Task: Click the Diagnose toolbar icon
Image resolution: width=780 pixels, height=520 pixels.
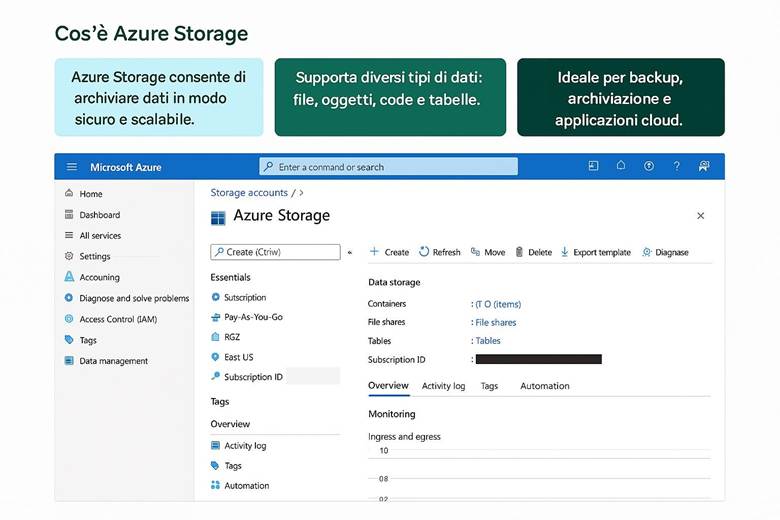Action: point(647,252)
